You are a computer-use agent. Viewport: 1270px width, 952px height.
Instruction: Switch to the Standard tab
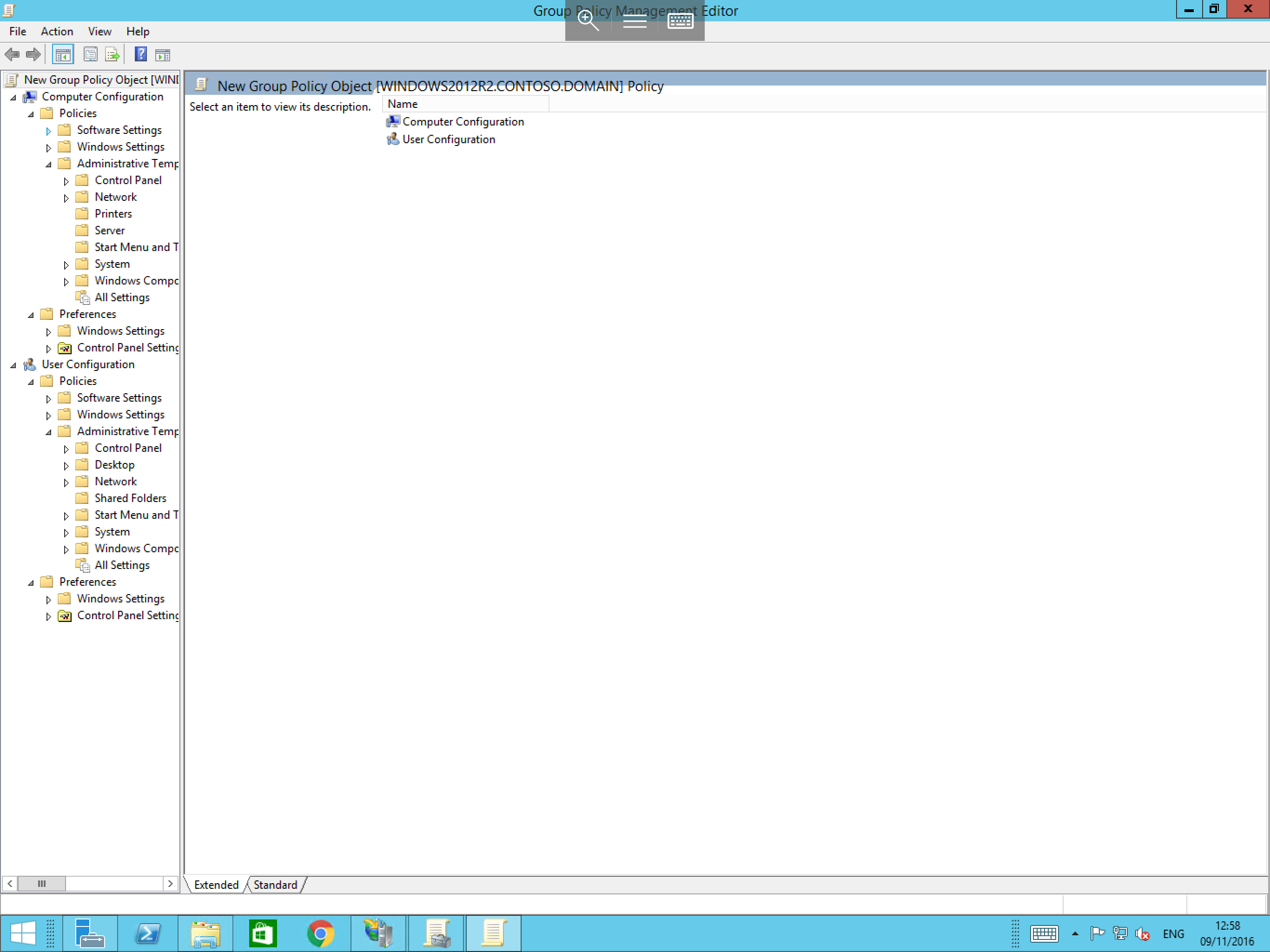(276, 885)
